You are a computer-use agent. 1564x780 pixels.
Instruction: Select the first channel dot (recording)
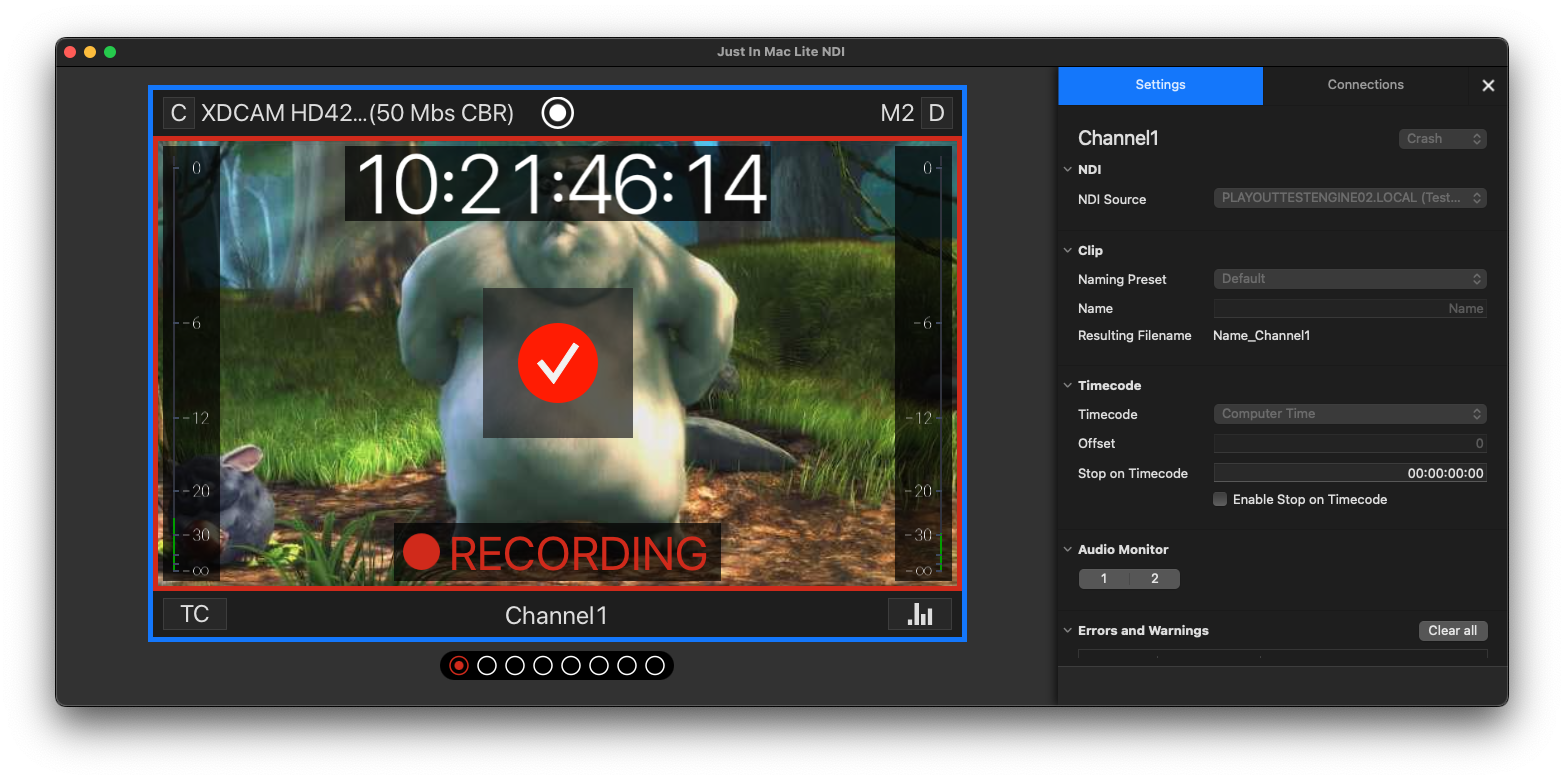point(459,665)
